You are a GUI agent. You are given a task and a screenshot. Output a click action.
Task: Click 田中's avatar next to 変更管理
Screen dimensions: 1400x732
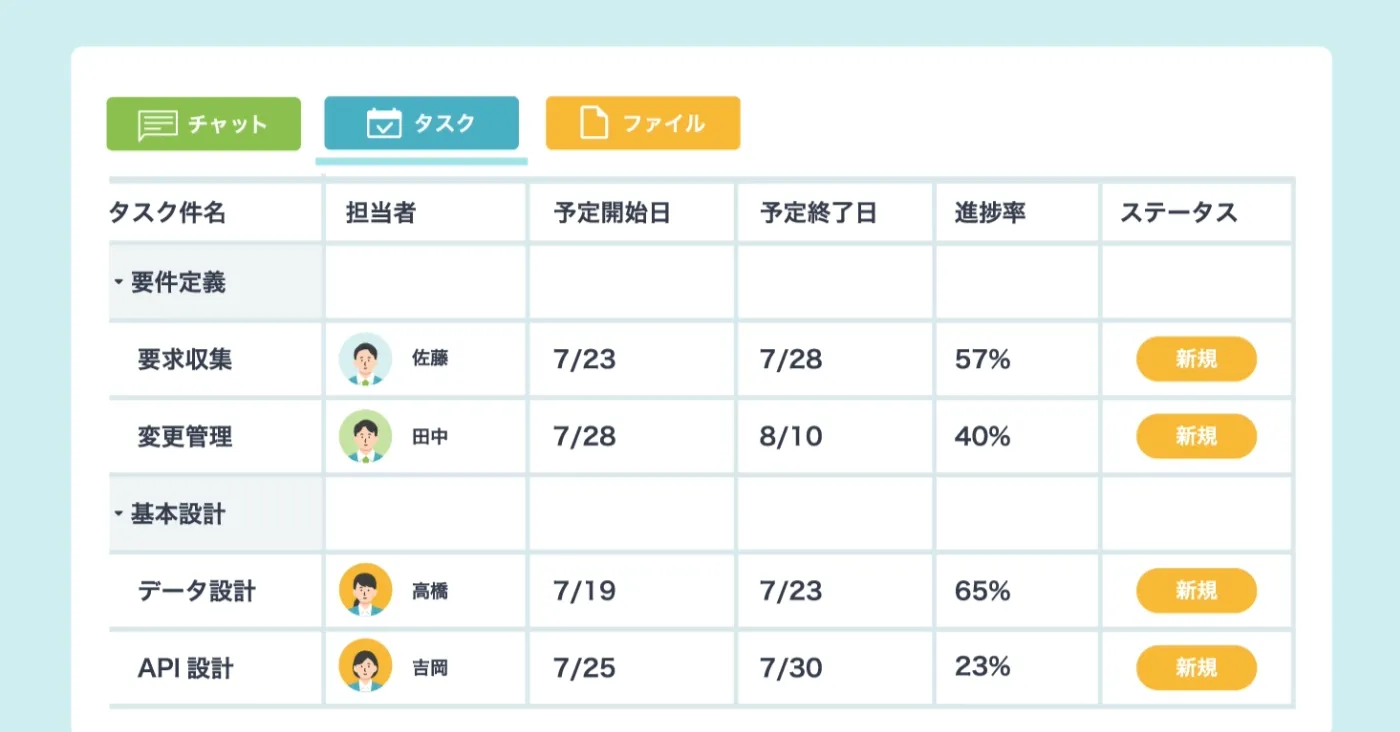point(366,437)
